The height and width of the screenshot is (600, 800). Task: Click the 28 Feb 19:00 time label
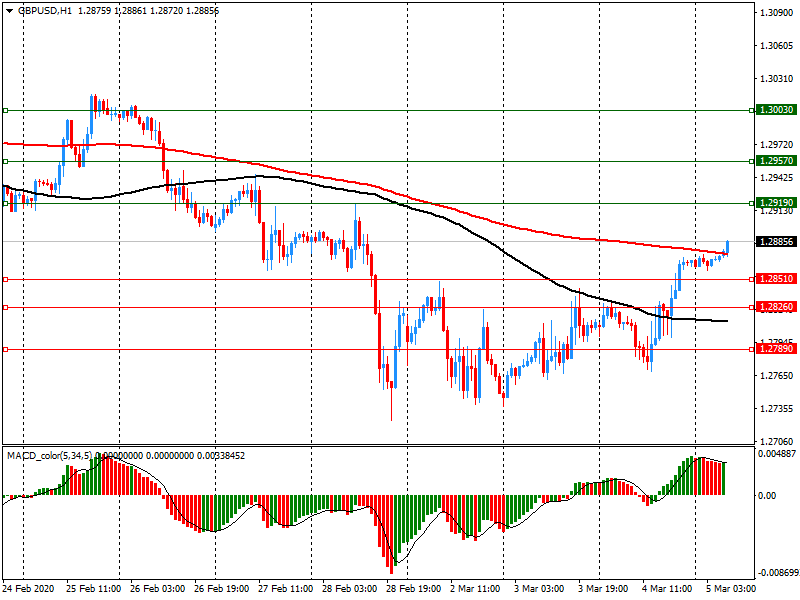point(413,588)
